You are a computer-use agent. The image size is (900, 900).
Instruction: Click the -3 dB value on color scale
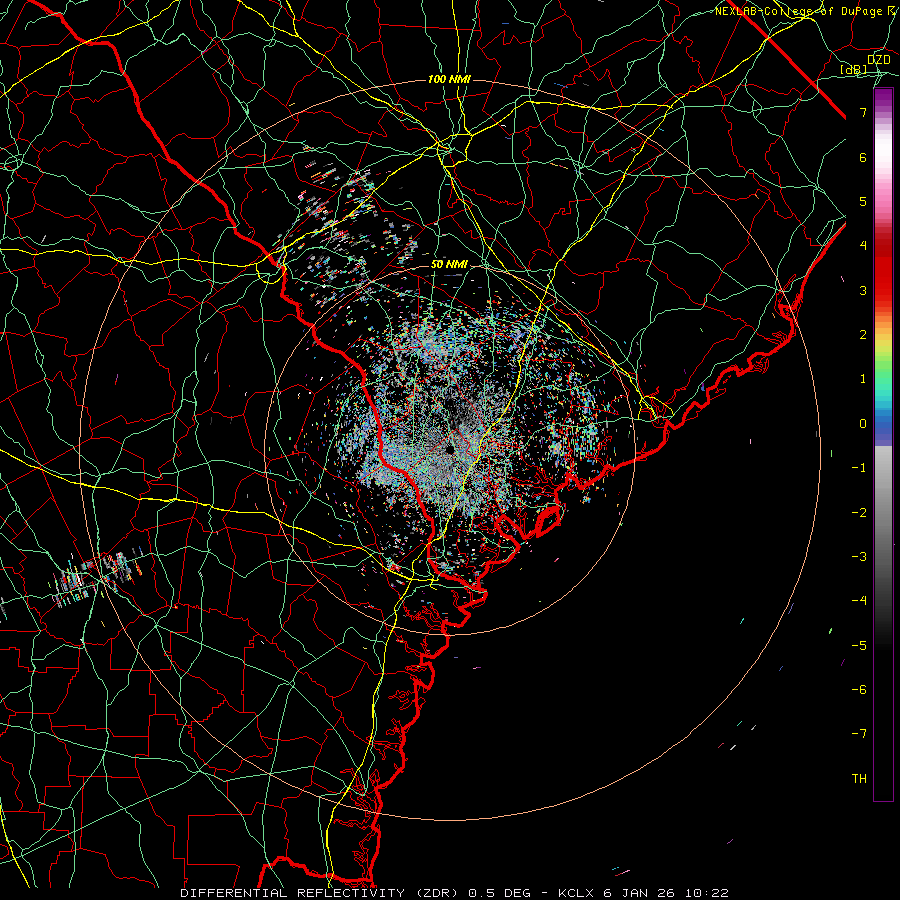(859, 557)
